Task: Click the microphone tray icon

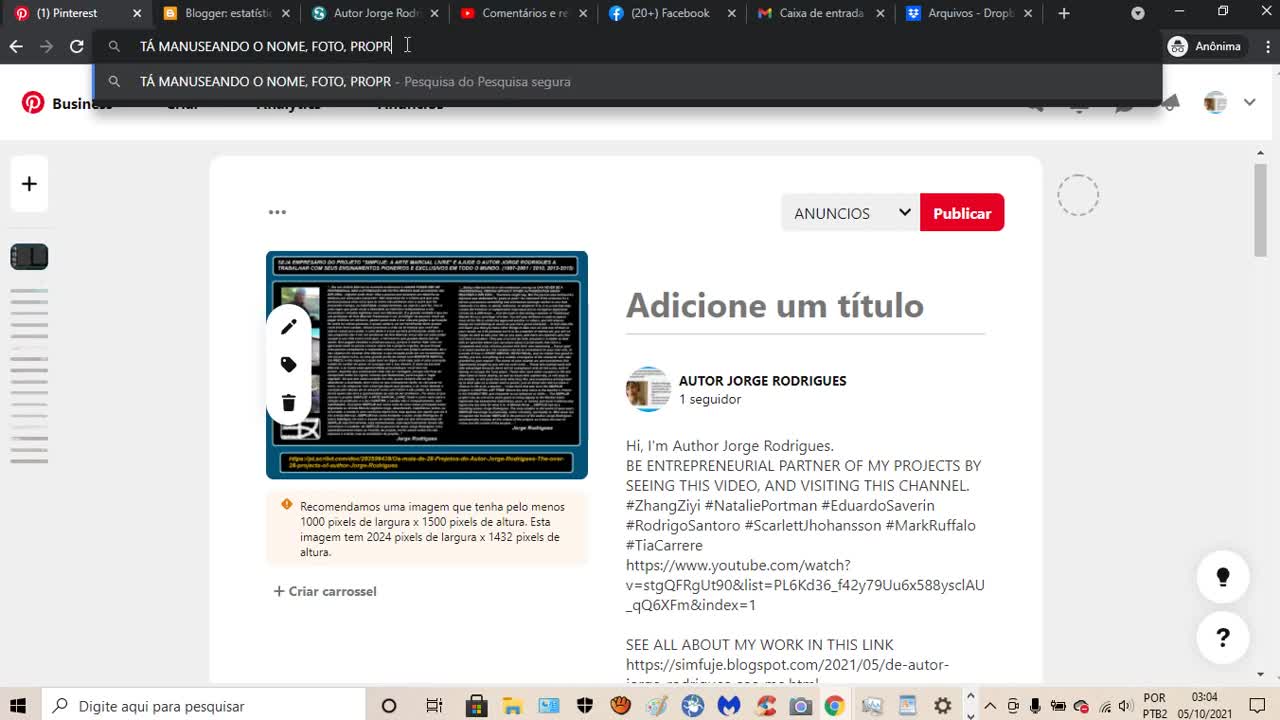Action: pos(1035,706)
